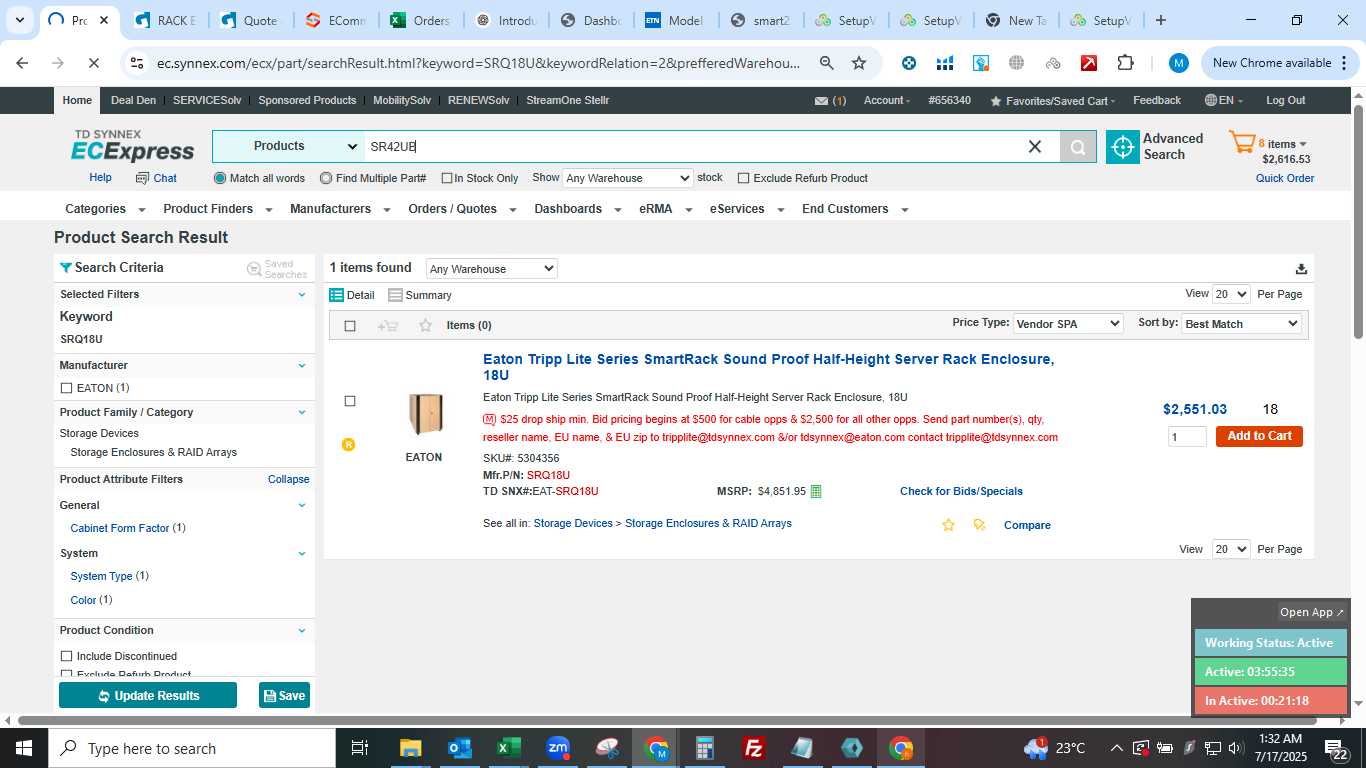Collapse Product Attribute Filters
The height and width of the screenshot is (768, 1366).
click(288, 479)
